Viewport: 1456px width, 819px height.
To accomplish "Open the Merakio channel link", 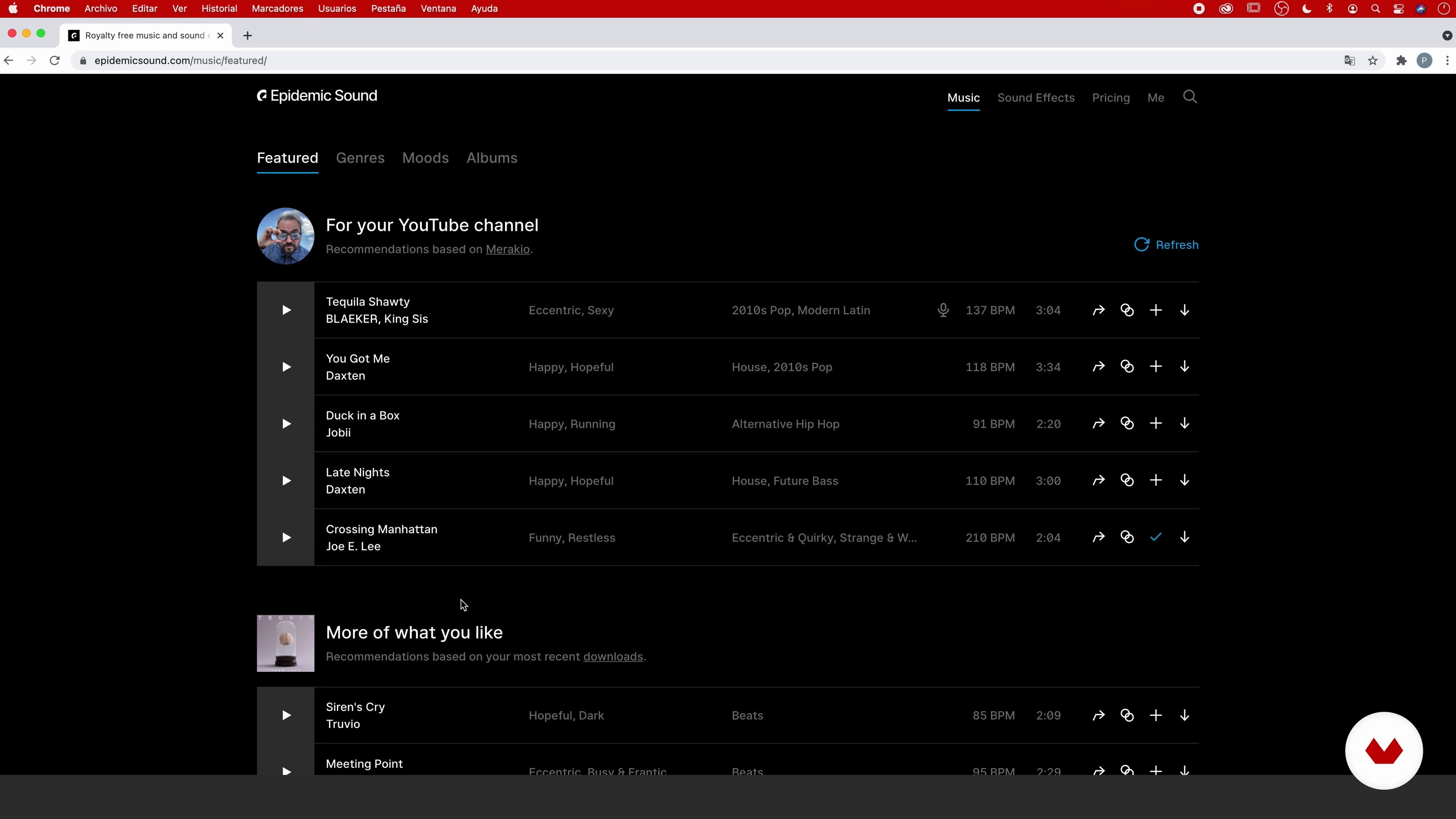I will pyautogui.click(x=508, y=249).
